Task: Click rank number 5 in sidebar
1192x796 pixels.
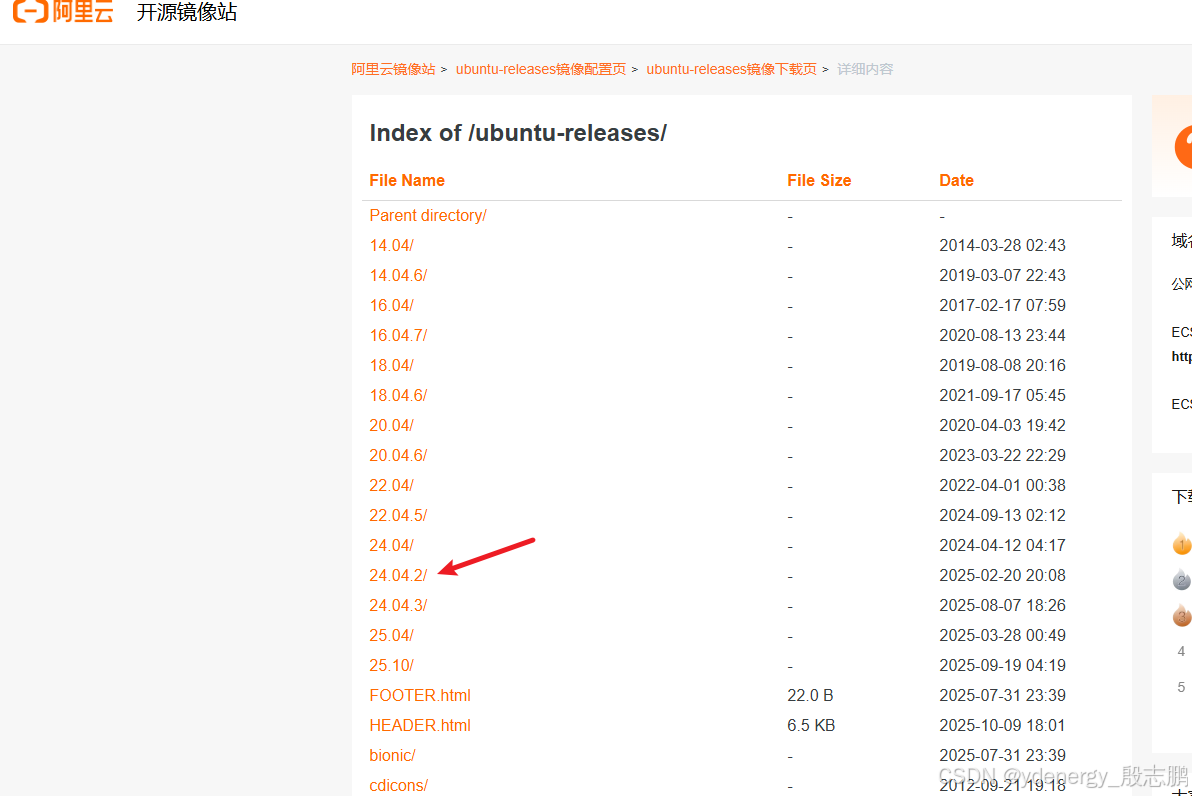Action: (x=1181, y=687)
